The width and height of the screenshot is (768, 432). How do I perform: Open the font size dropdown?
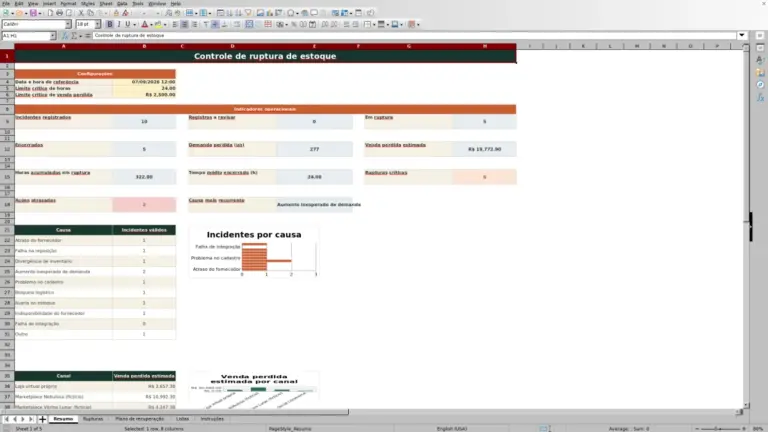coord(97,24)
